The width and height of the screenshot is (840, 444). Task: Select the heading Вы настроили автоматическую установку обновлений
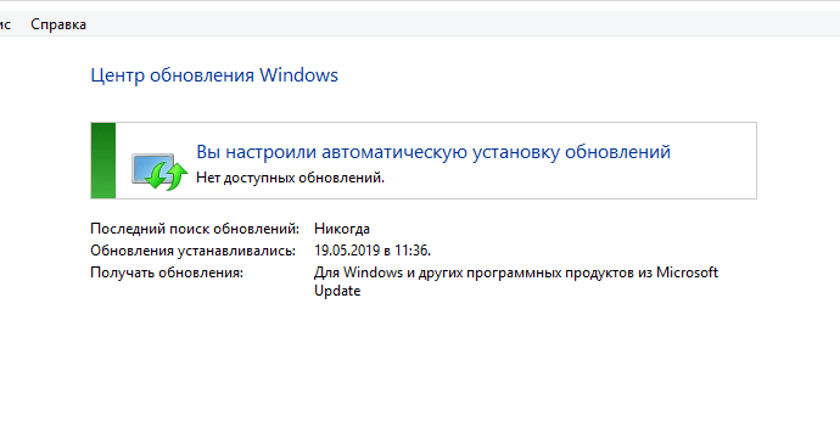click(433, 152)
